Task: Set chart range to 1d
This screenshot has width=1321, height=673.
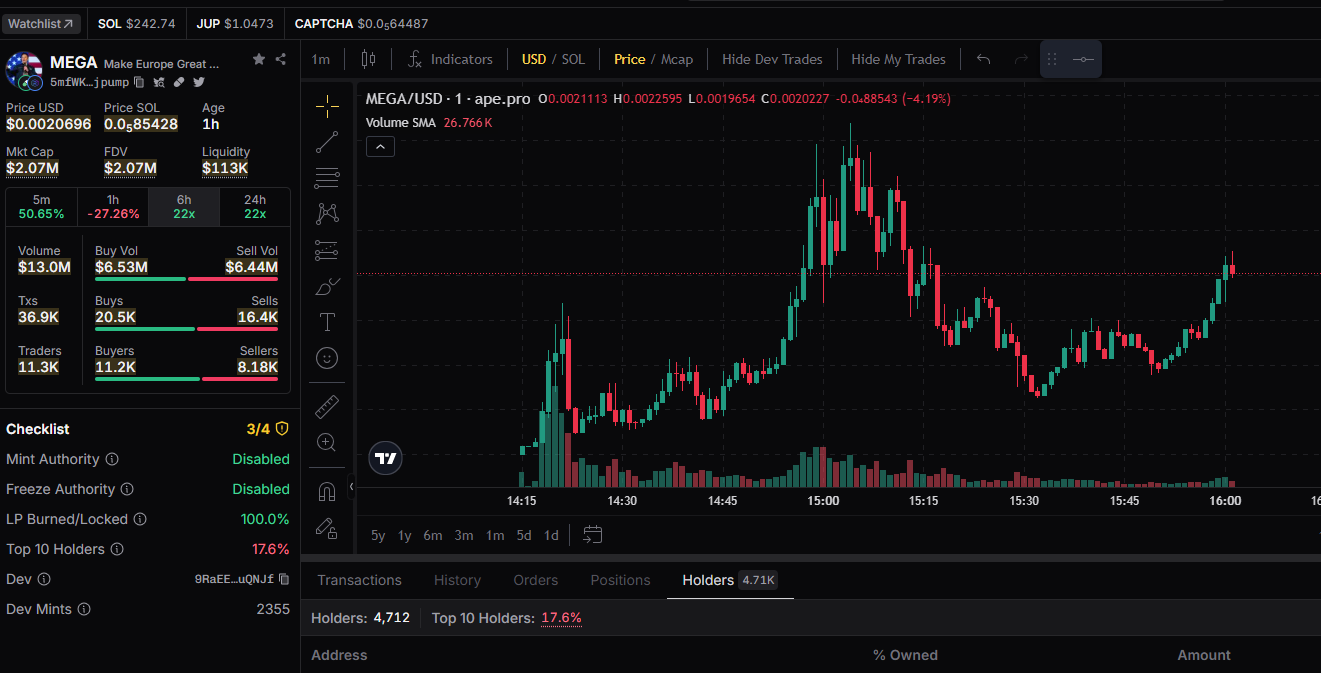Action: tap(551, 535)
